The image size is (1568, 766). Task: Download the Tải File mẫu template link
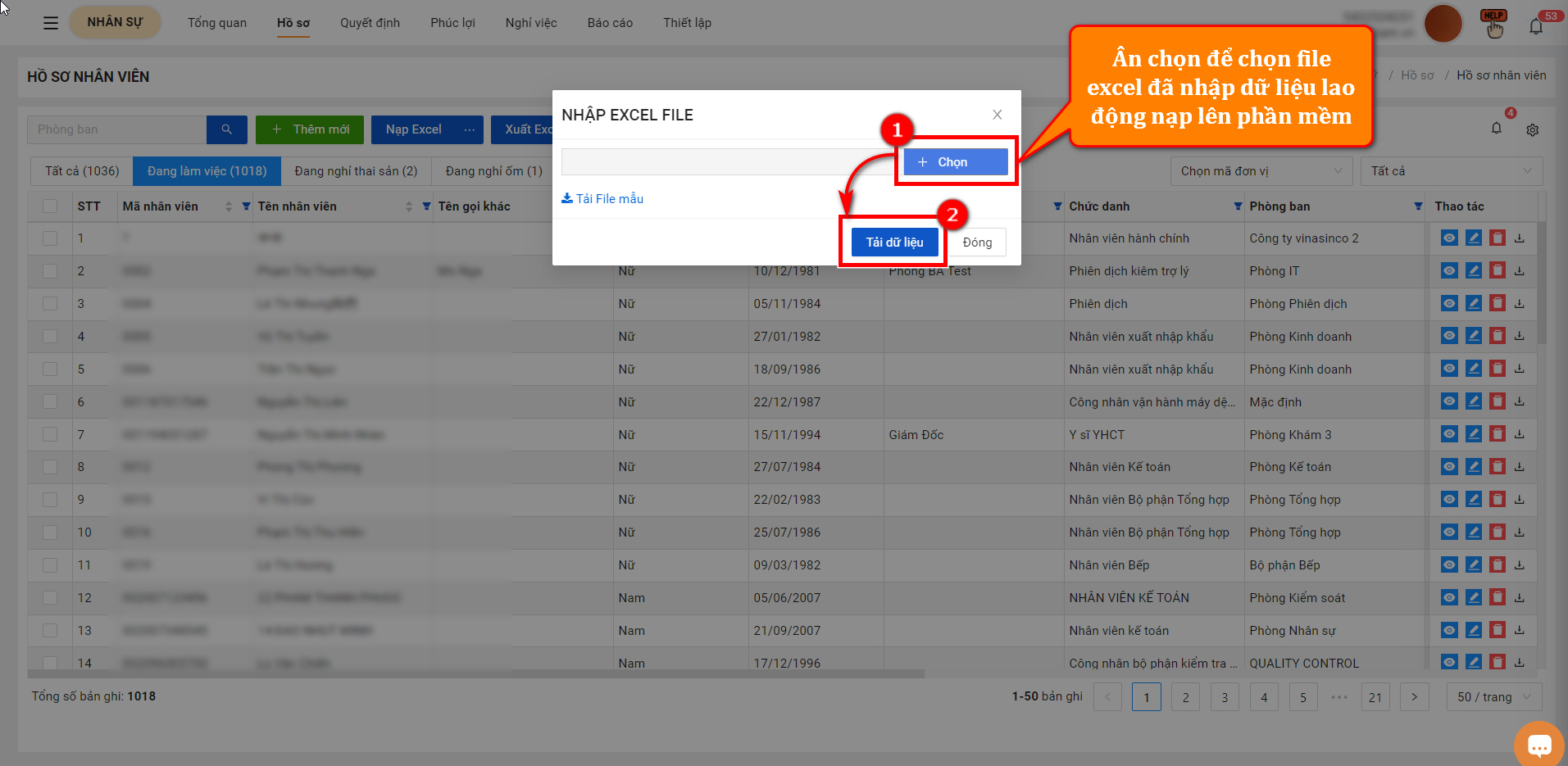(x=602, y=199)
